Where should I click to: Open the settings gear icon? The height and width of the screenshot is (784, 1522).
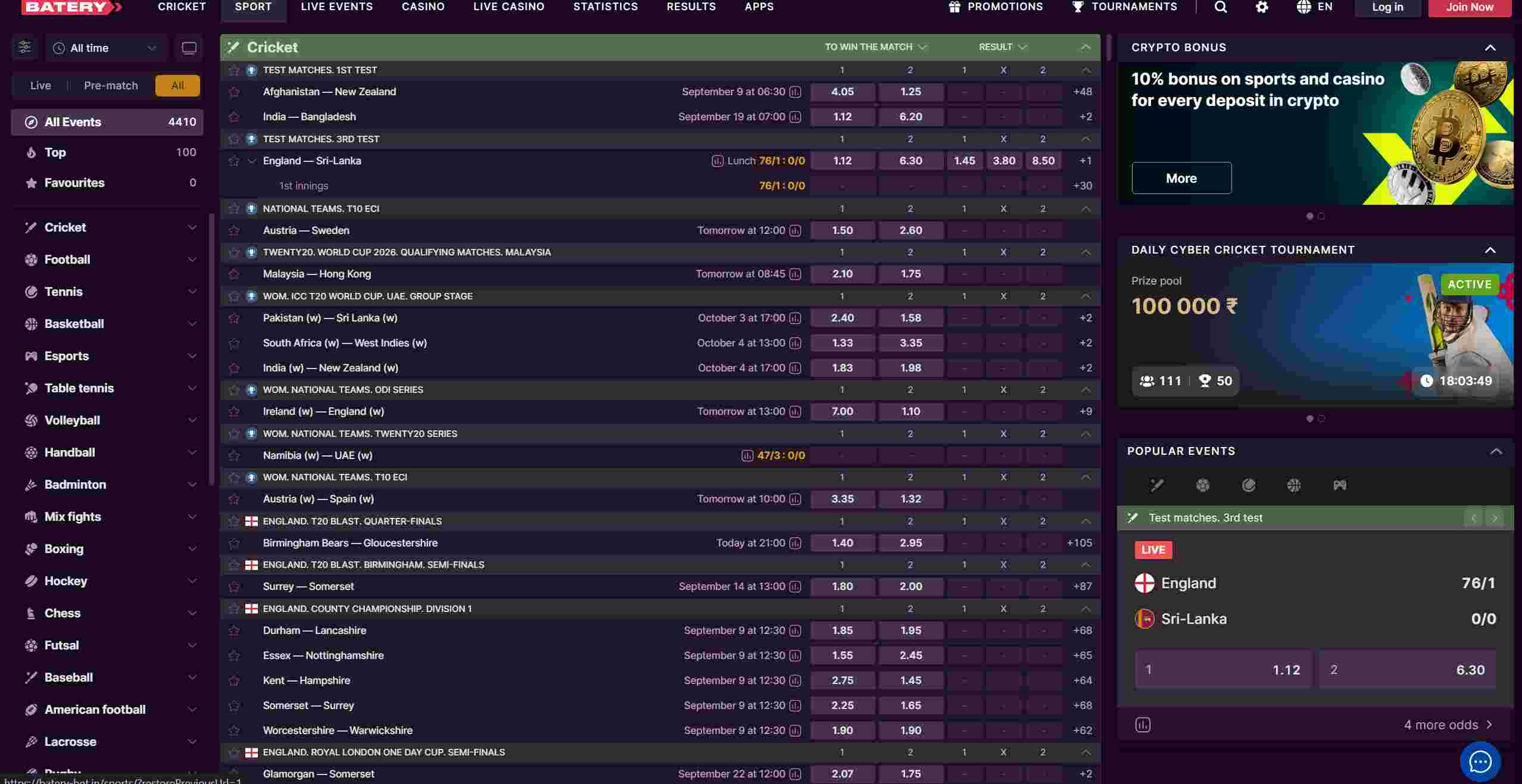[x=1262, y=7]
